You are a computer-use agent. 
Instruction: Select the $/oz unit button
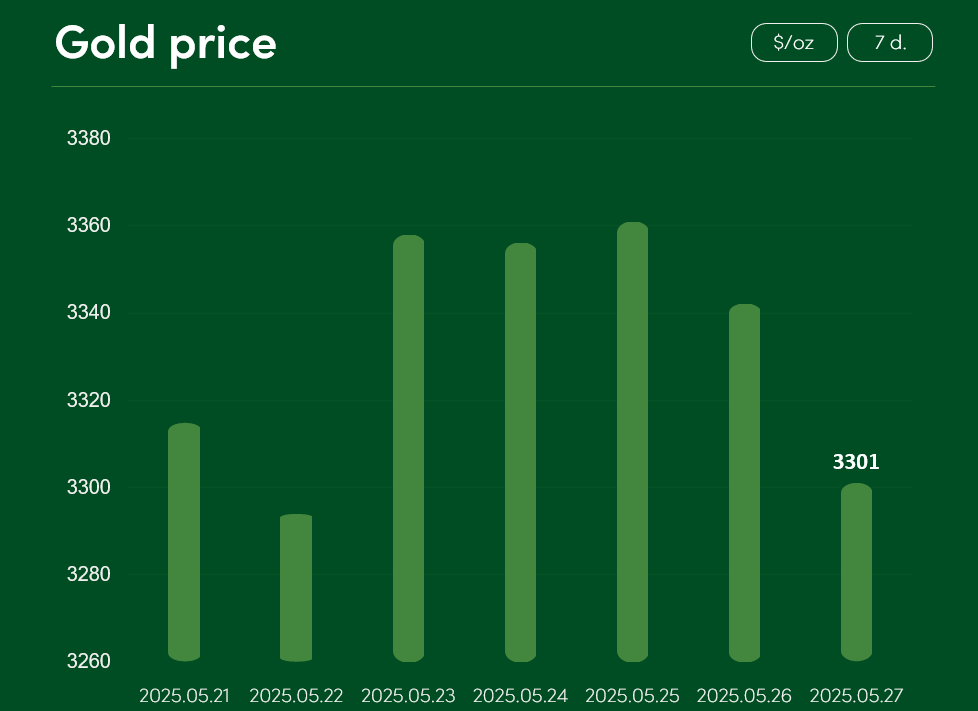[x=794, y=42]
